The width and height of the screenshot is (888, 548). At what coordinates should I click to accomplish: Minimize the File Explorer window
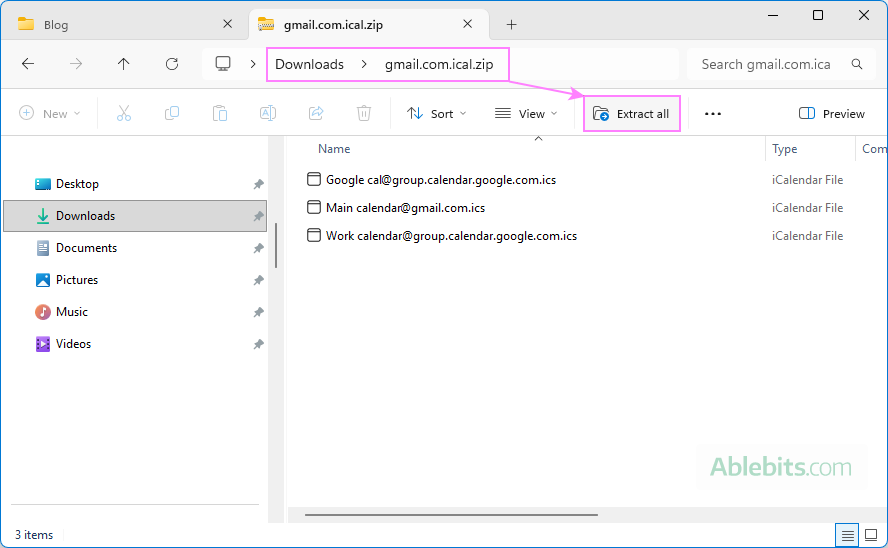click(x=772, y=15)
